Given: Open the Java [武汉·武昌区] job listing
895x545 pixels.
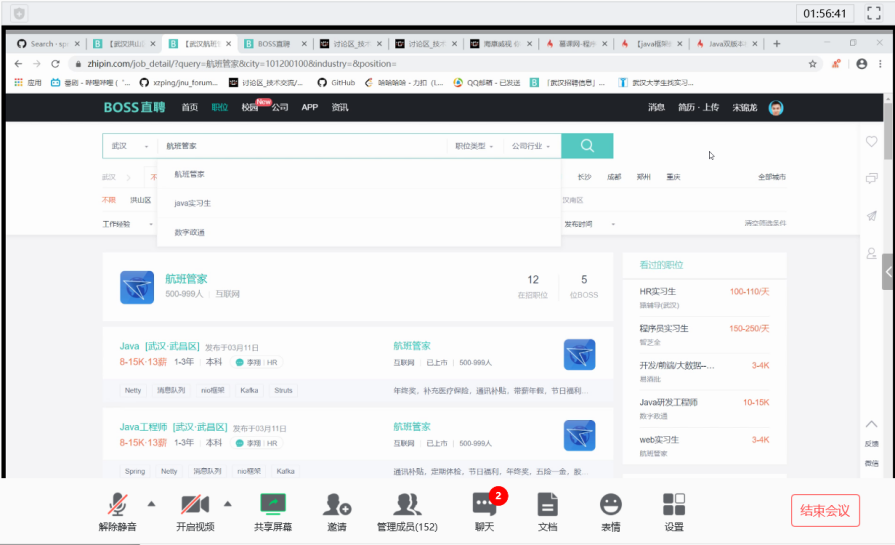Looking at the screenshot, I should click(159, 346).
